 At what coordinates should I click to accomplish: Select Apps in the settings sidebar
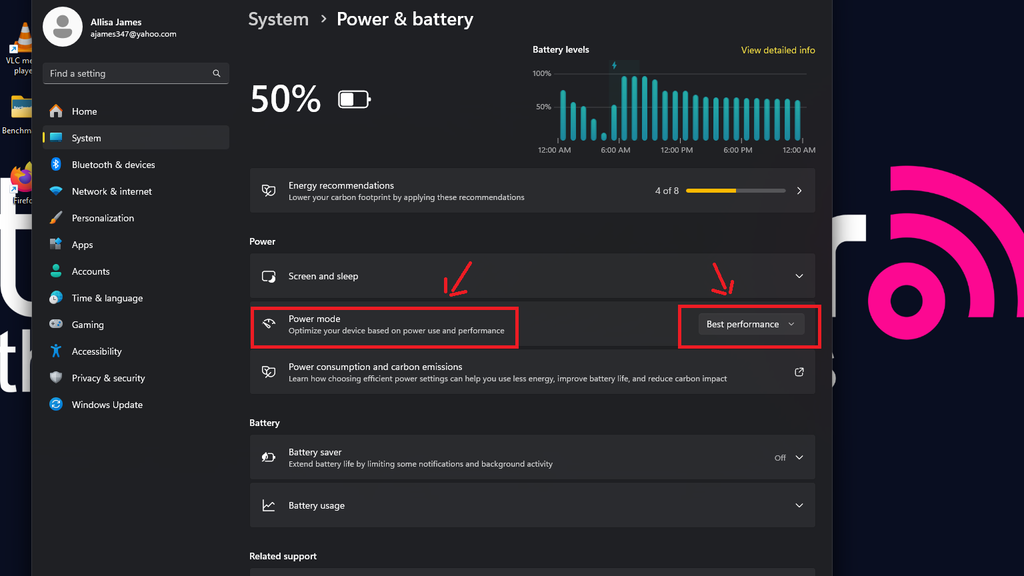(82, 245)
